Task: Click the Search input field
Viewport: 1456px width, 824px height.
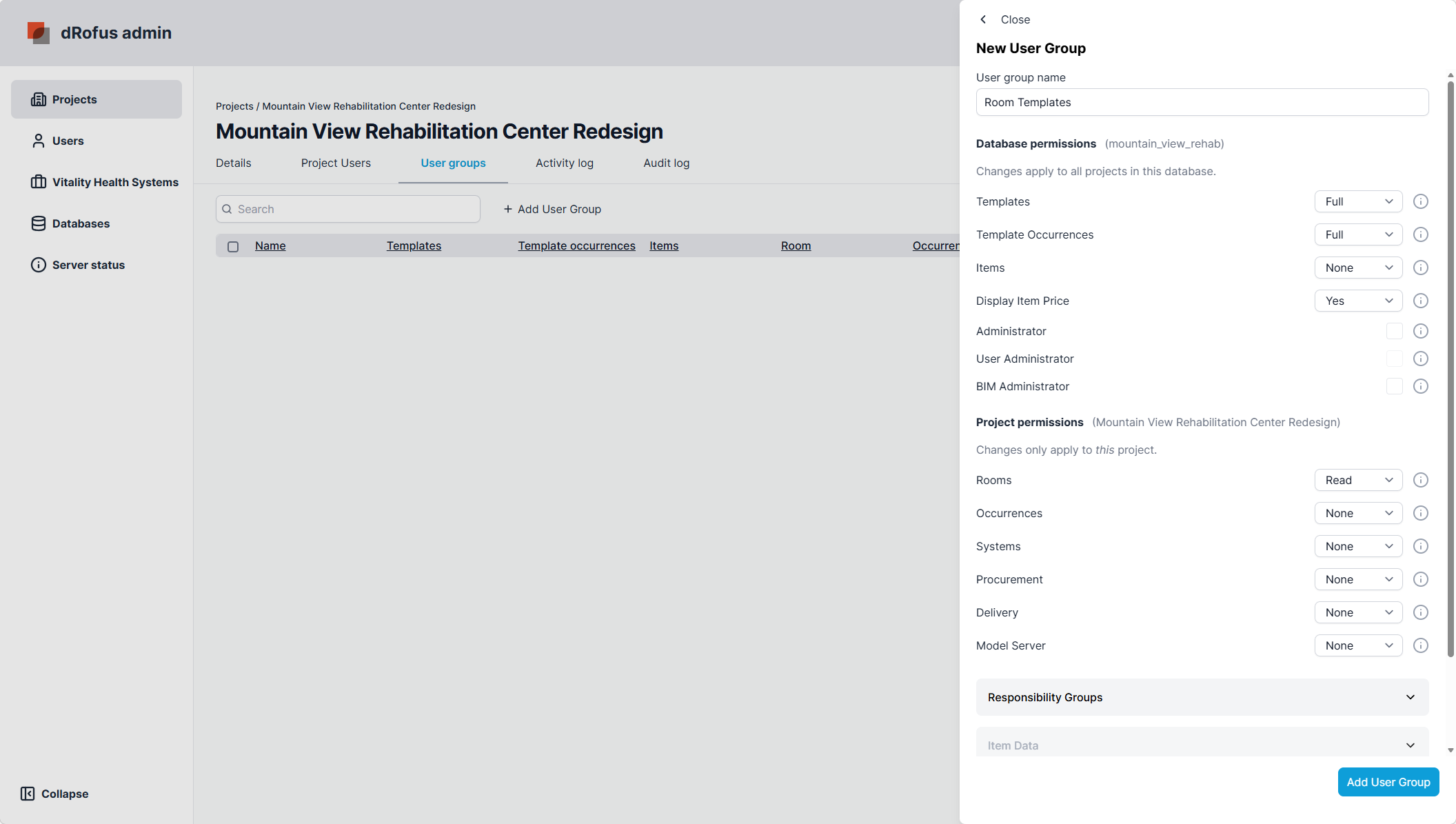Action: click(347, 209)
